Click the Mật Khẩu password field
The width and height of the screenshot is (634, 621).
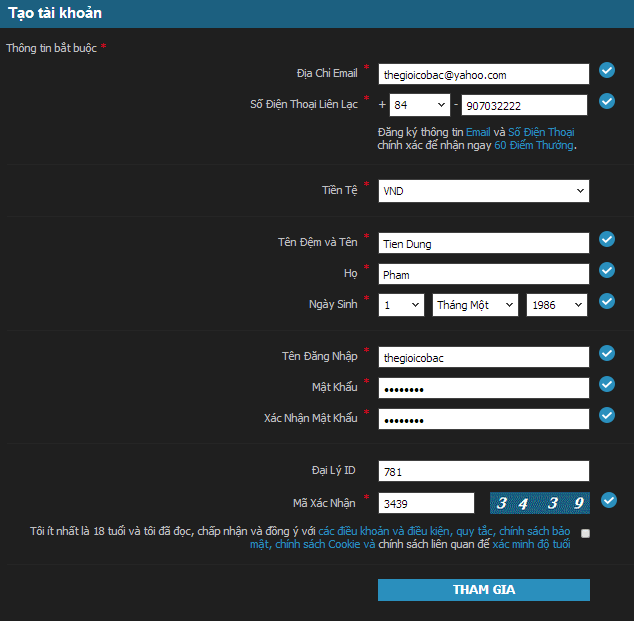click(484, 388)
